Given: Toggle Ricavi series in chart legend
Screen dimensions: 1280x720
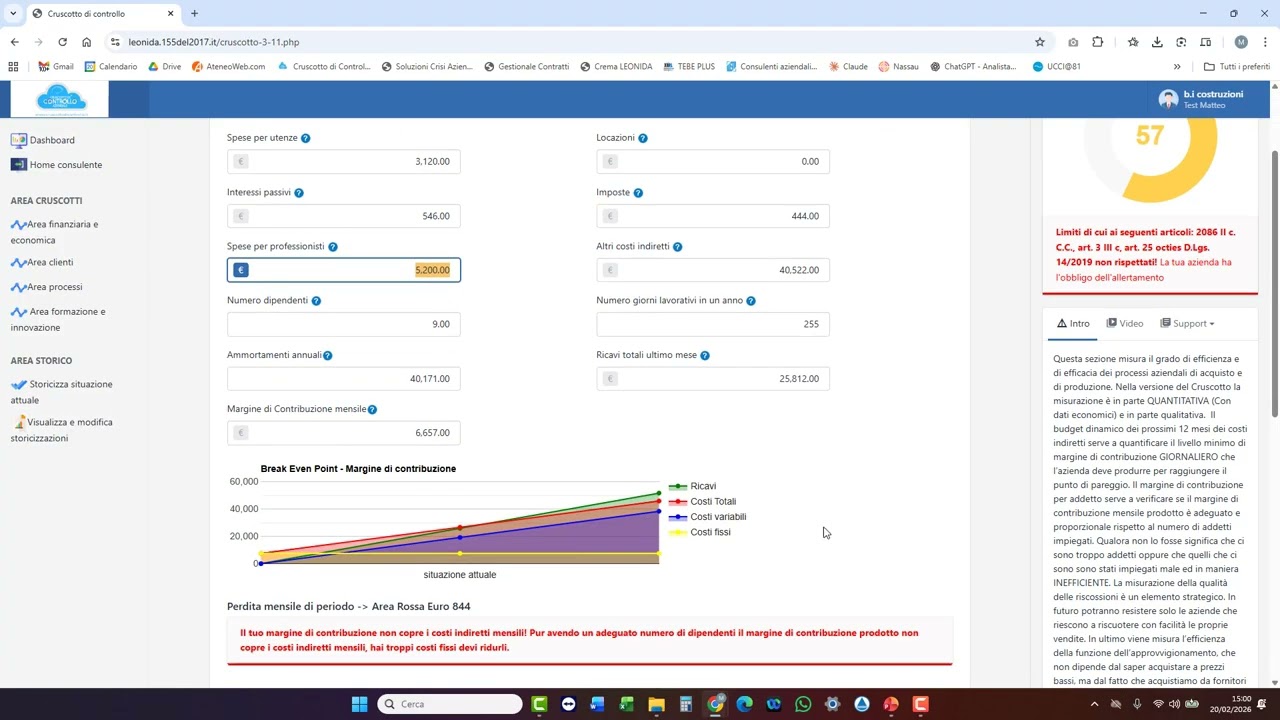Looking at the screenshot, I should 702,486.
